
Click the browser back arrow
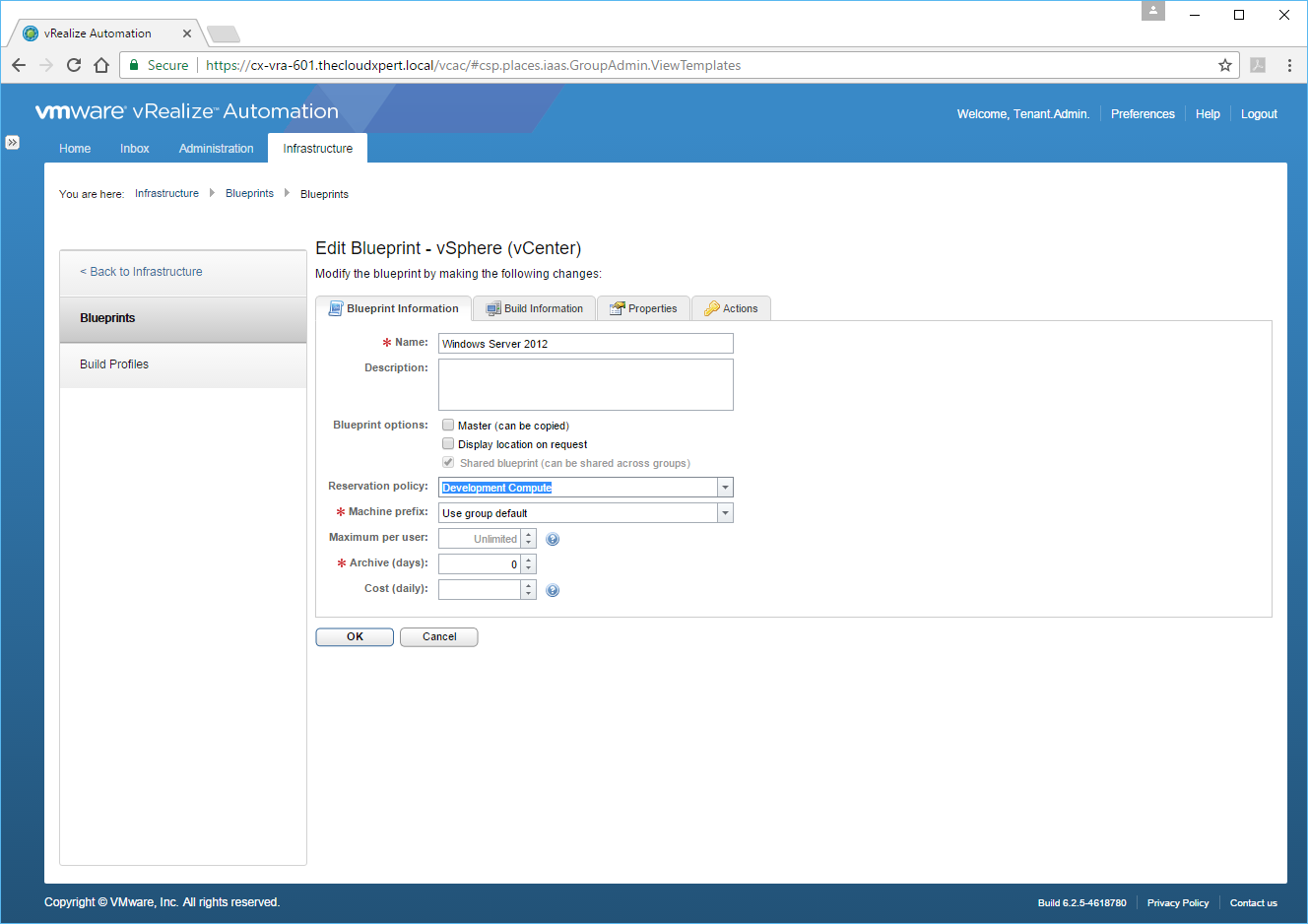(x=19, y=65)
